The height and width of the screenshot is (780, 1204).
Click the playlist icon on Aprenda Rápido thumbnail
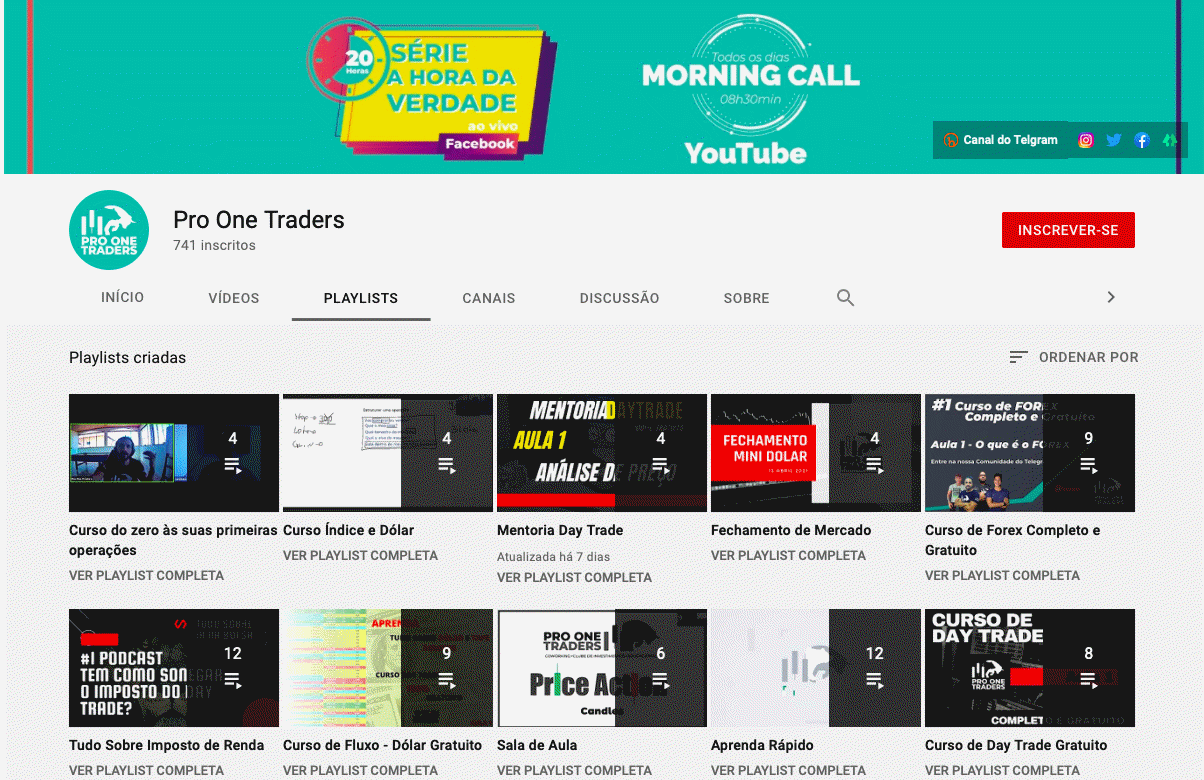(874, 680)
